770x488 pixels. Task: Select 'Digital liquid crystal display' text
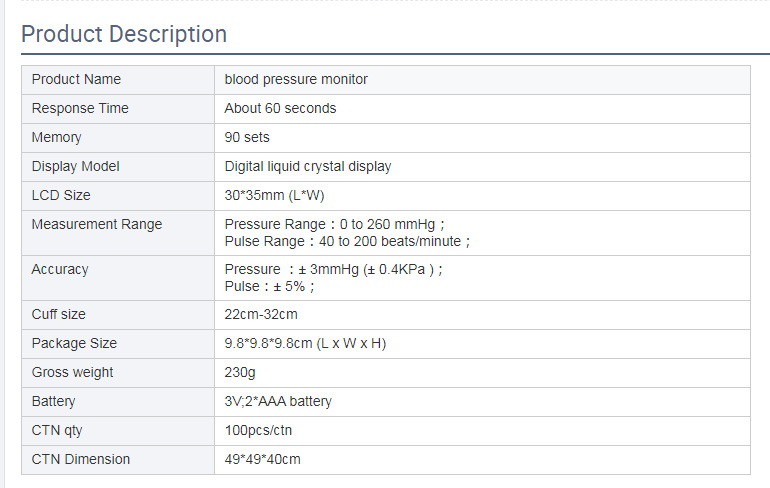(x=308, y=166)
